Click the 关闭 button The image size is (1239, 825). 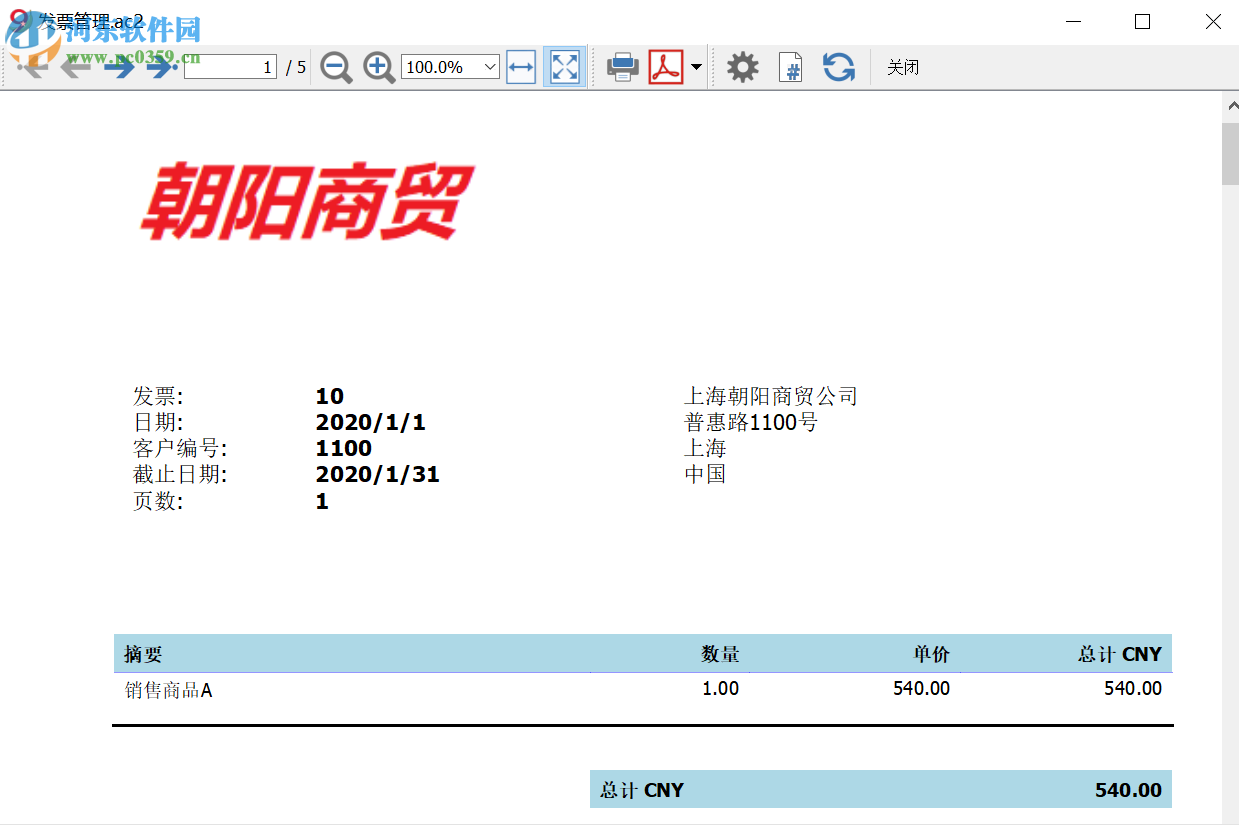(903, 67)
